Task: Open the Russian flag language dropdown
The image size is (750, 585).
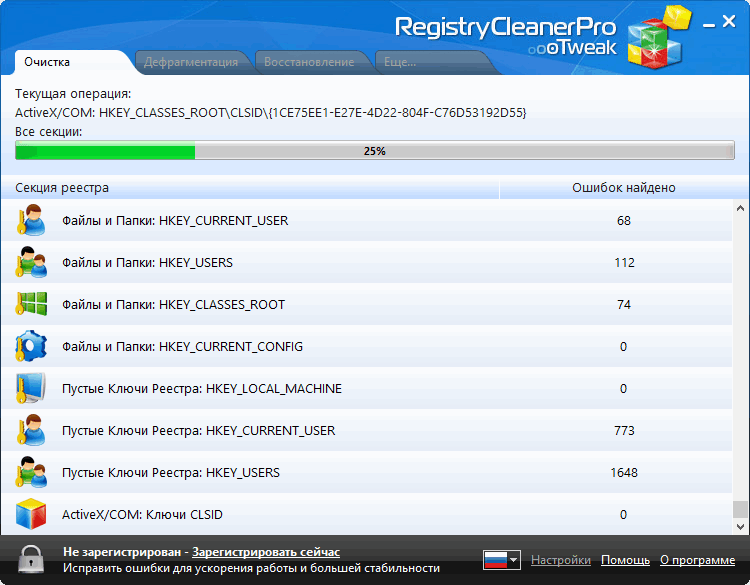Action: [x=501, y=560]
